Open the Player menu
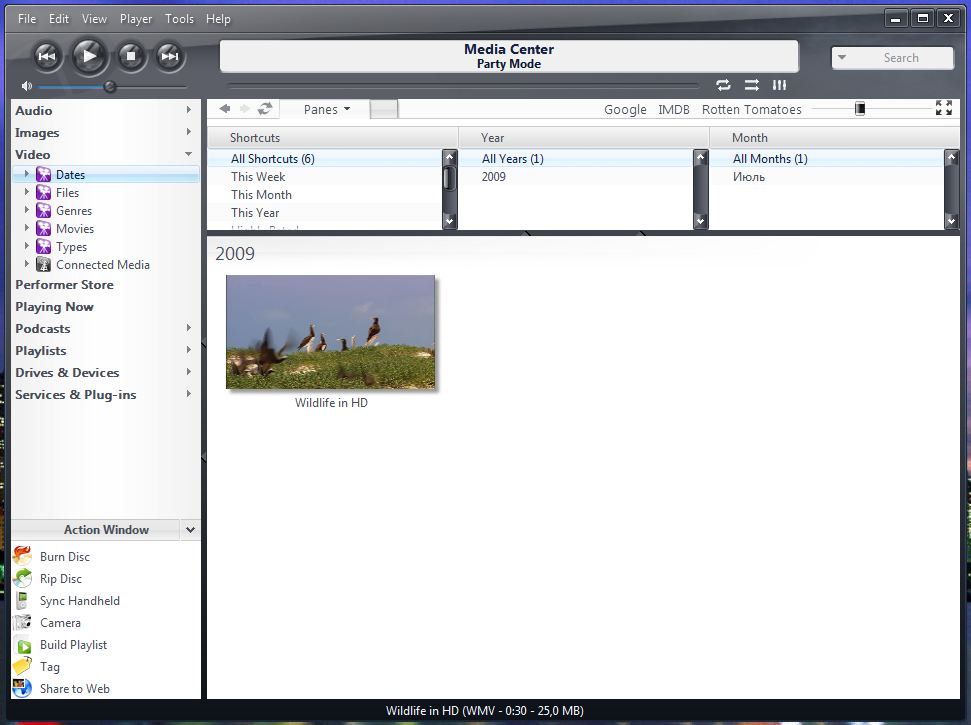Screen dimensions: 971x725 pos(136,19)
